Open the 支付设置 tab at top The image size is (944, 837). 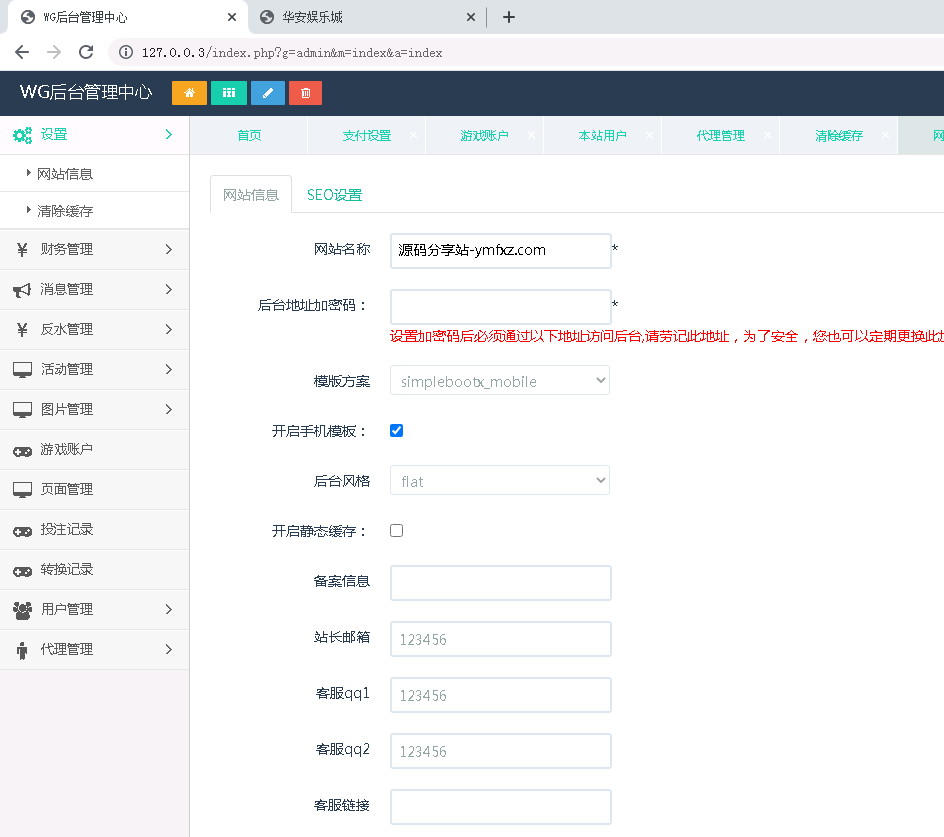[x=364, y=135]
